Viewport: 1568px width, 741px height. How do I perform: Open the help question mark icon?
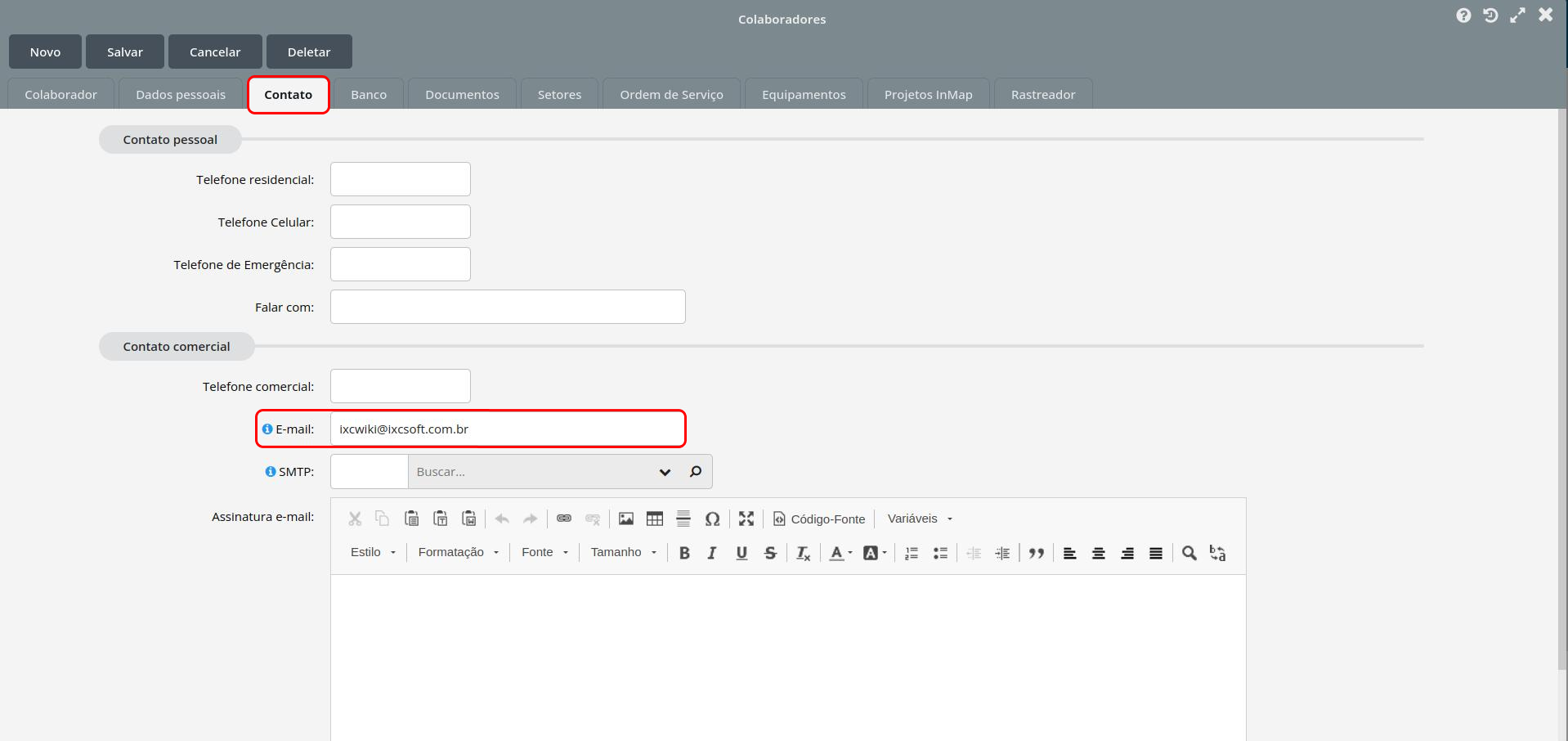click(x=1463, y=16)
